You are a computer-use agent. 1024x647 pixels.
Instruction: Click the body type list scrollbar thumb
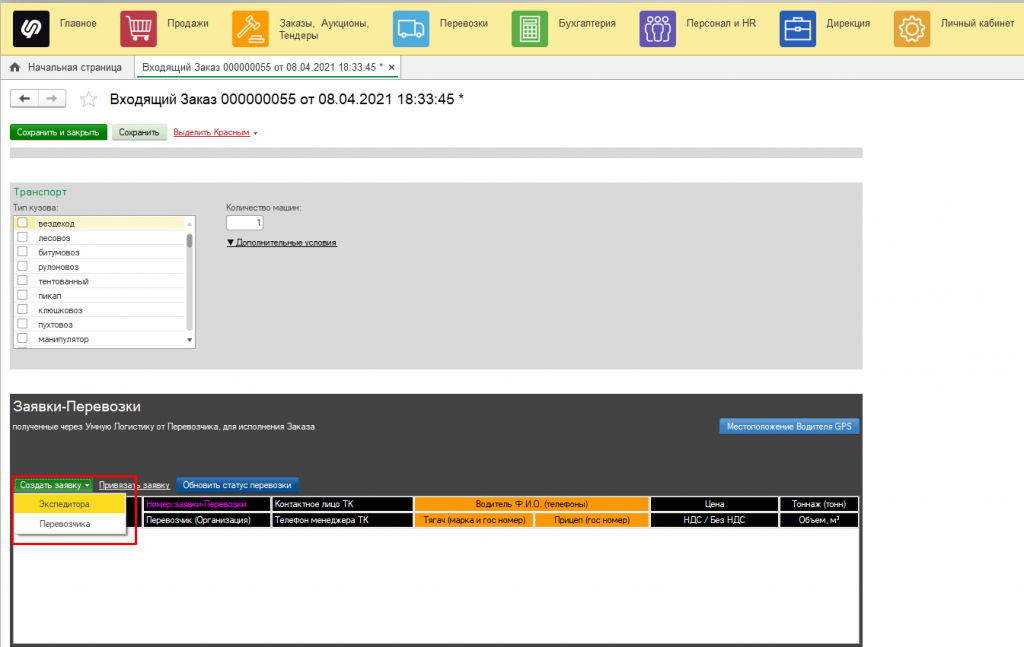189,241
